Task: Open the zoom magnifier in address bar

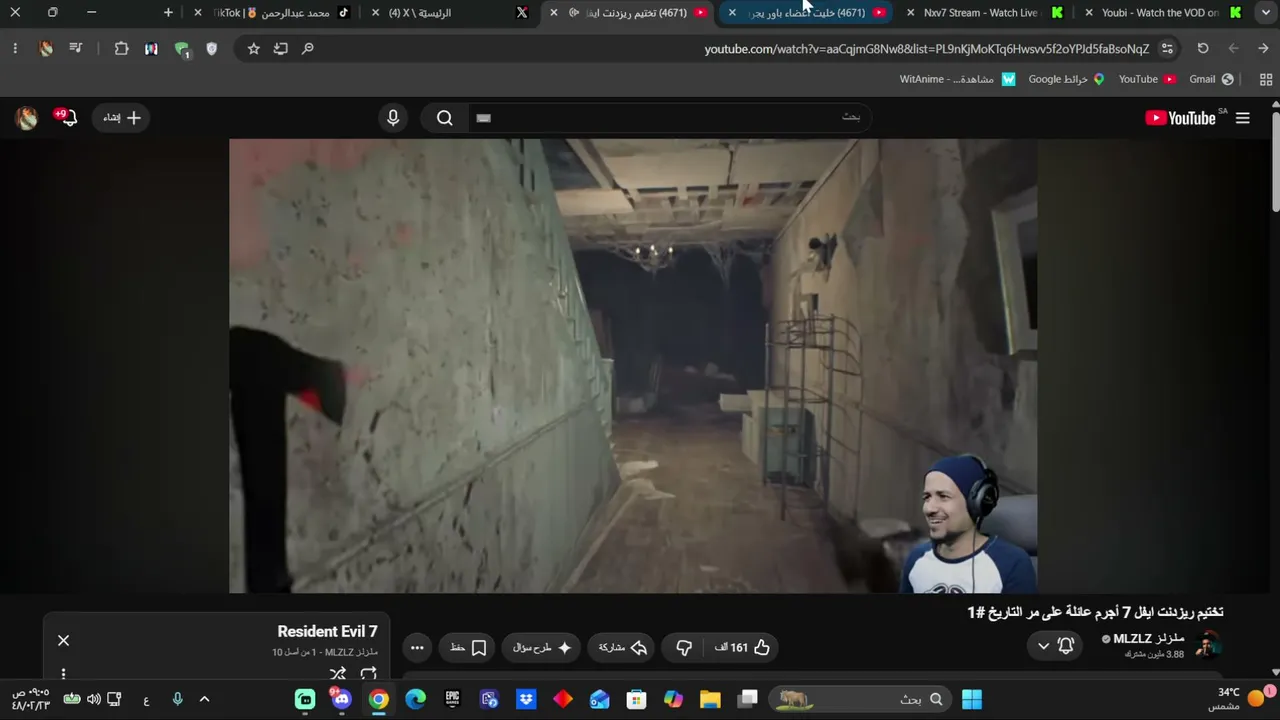Action: coord(308,48)
